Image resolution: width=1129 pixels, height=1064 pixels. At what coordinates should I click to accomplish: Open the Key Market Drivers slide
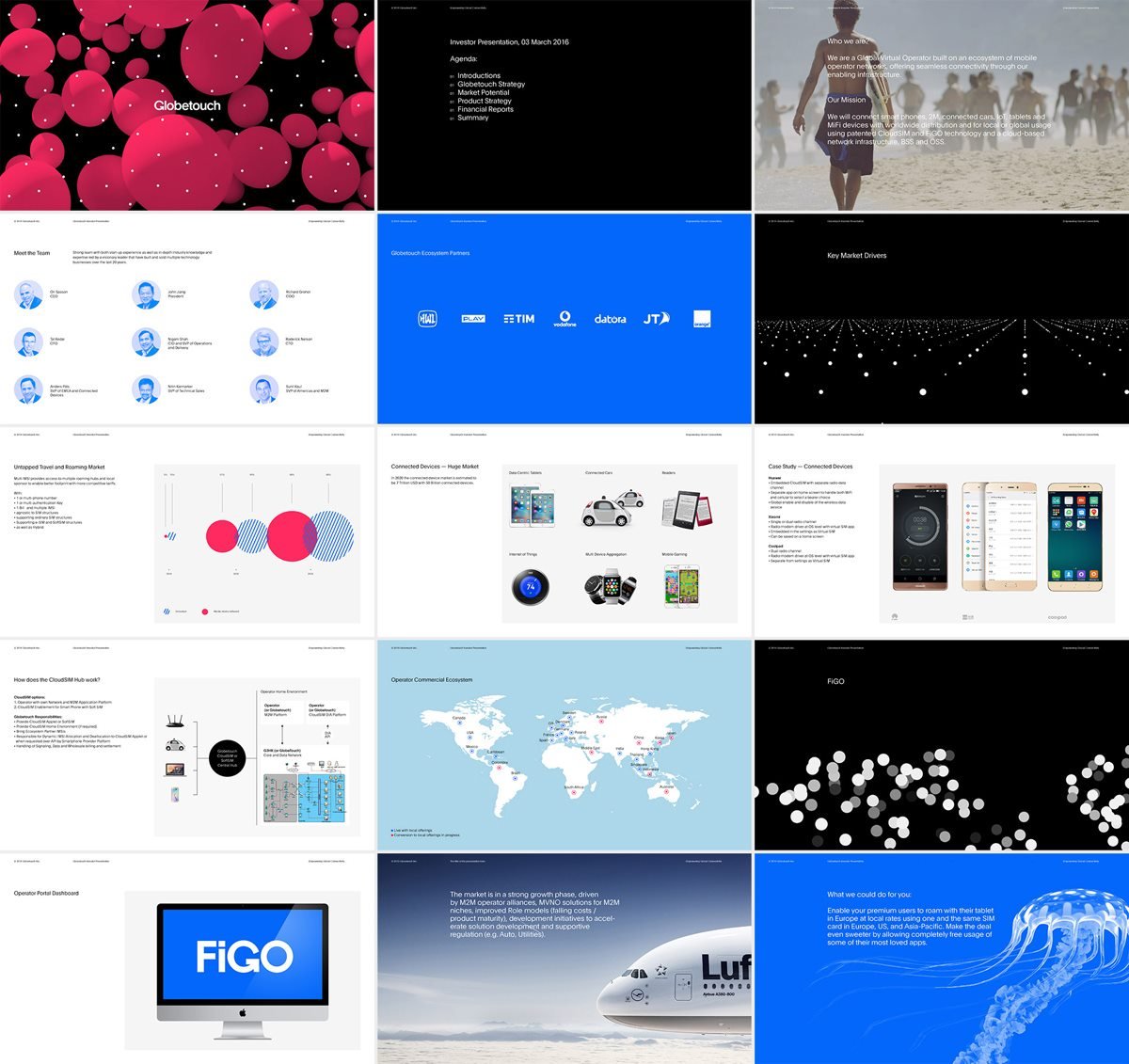click(941, 319)
